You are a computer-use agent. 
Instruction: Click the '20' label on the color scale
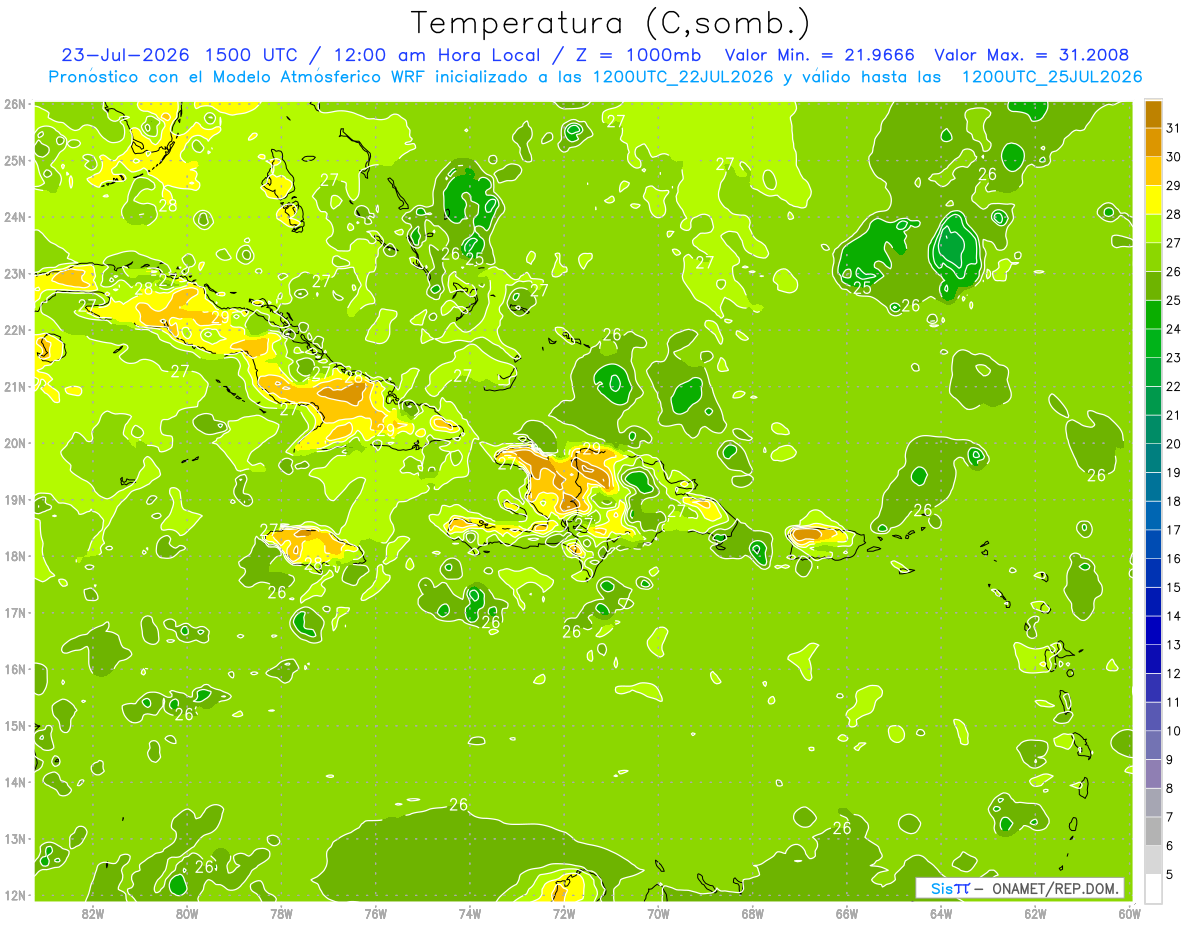coord(1174,444)
